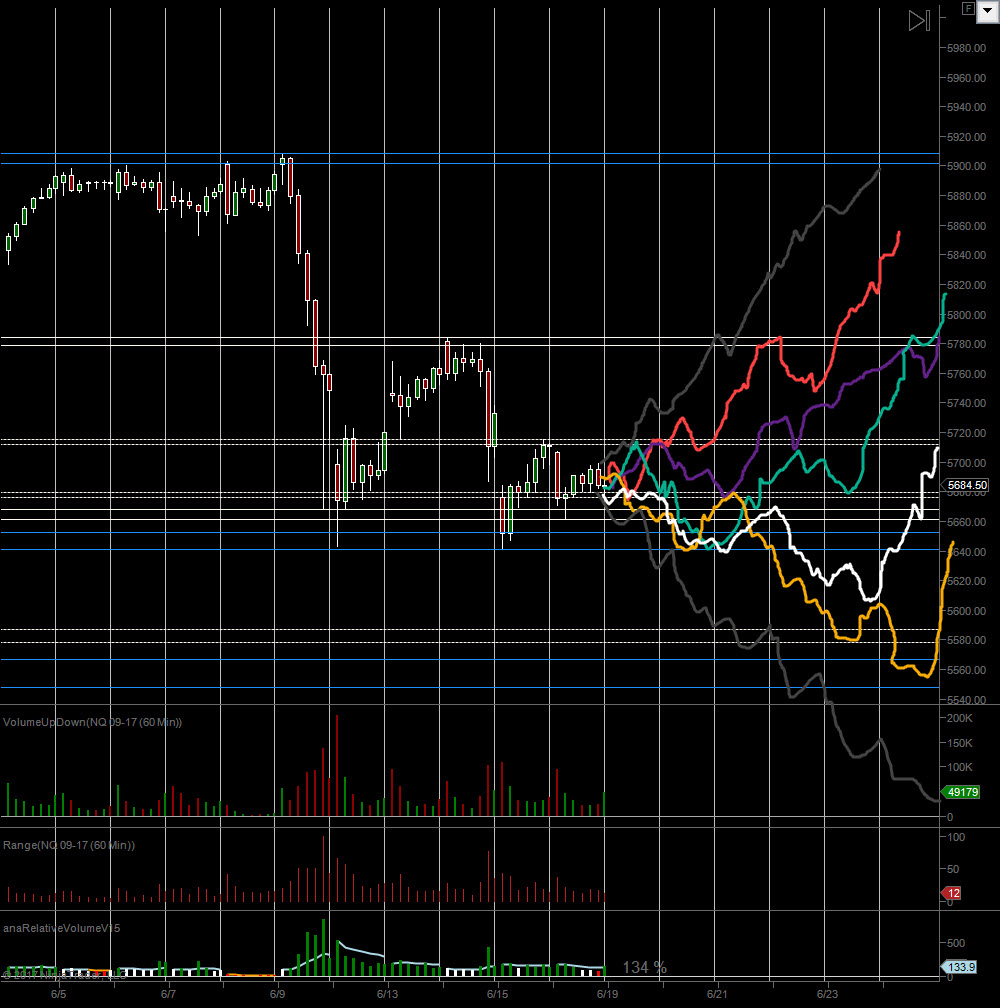1000x1008 pixels.
Task: Click the 5800.00 price axis label
Action: click(966, 314)
